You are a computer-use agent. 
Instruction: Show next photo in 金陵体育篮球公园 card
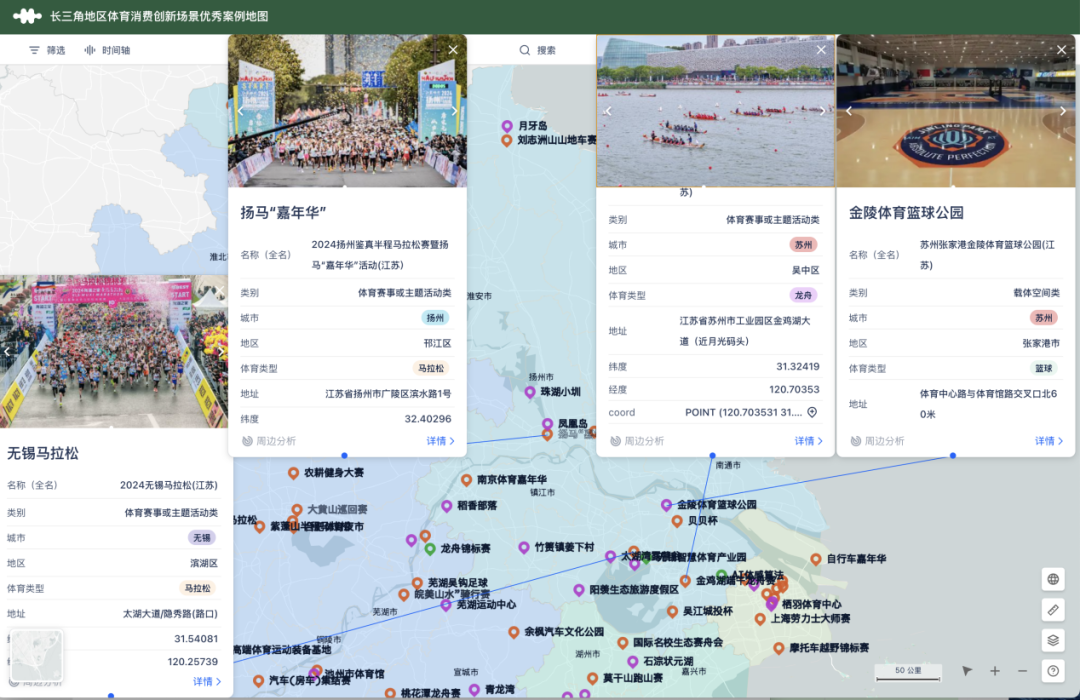click(x=1063, y=111)
